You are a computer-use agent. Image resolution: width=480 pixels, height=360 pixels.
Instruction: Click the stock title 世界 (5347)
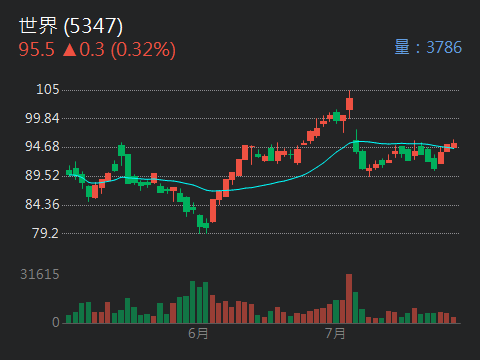click(x=71, y=26)
